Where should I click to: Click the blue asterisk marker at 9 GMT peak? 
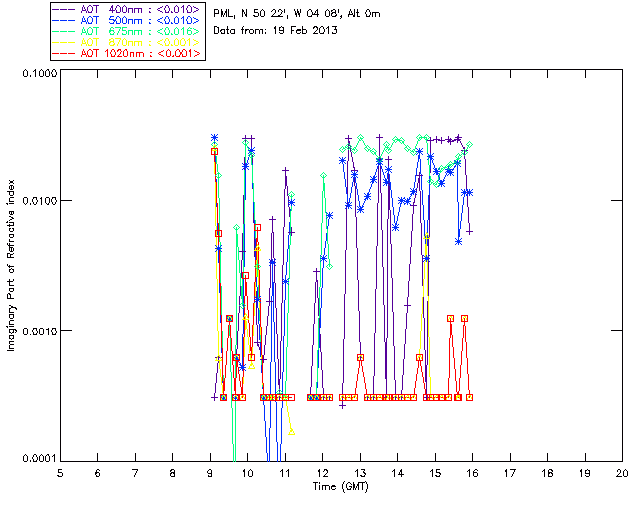coord(214,138)
